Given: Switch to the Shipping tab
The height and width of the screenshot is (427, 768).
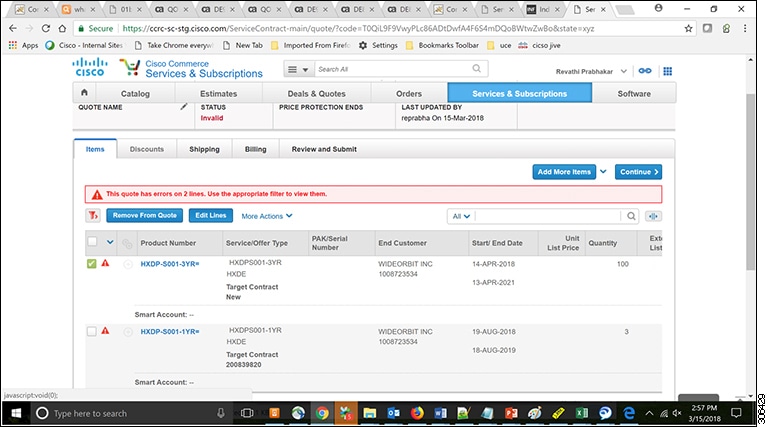Looking at the screenshot, I should click(204, 149).
